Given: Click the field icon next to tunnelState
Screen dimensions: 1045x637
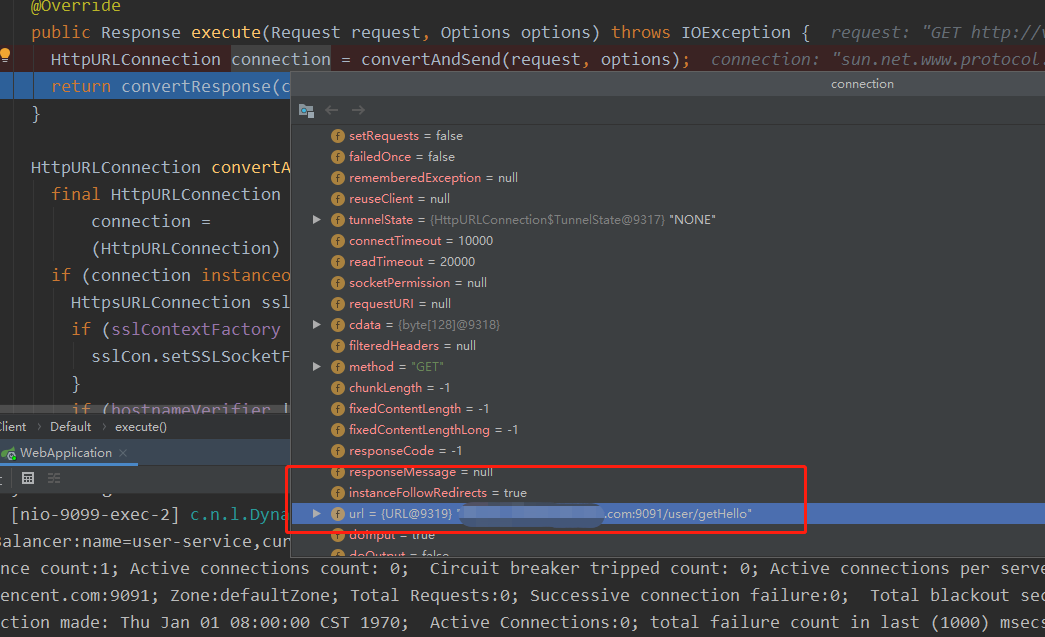Looking at the screenshot, I should (x=338, y=220).
